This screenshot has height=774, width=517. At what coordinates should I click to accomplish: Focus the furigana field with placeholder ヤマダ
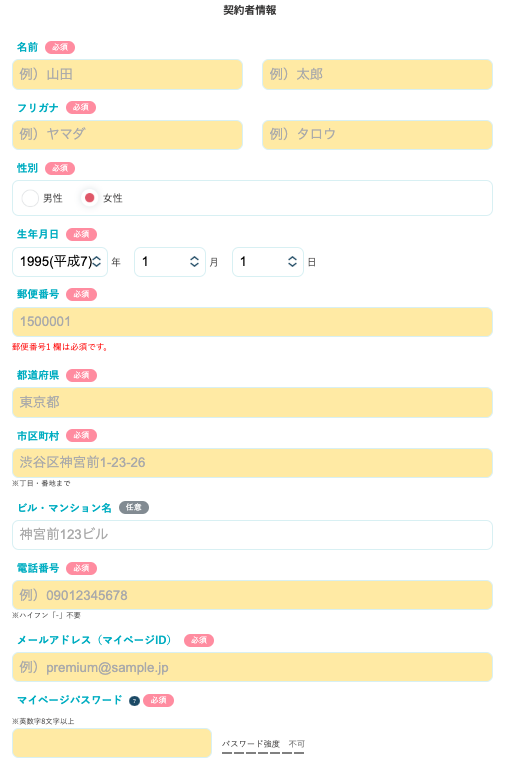[127, 135]
